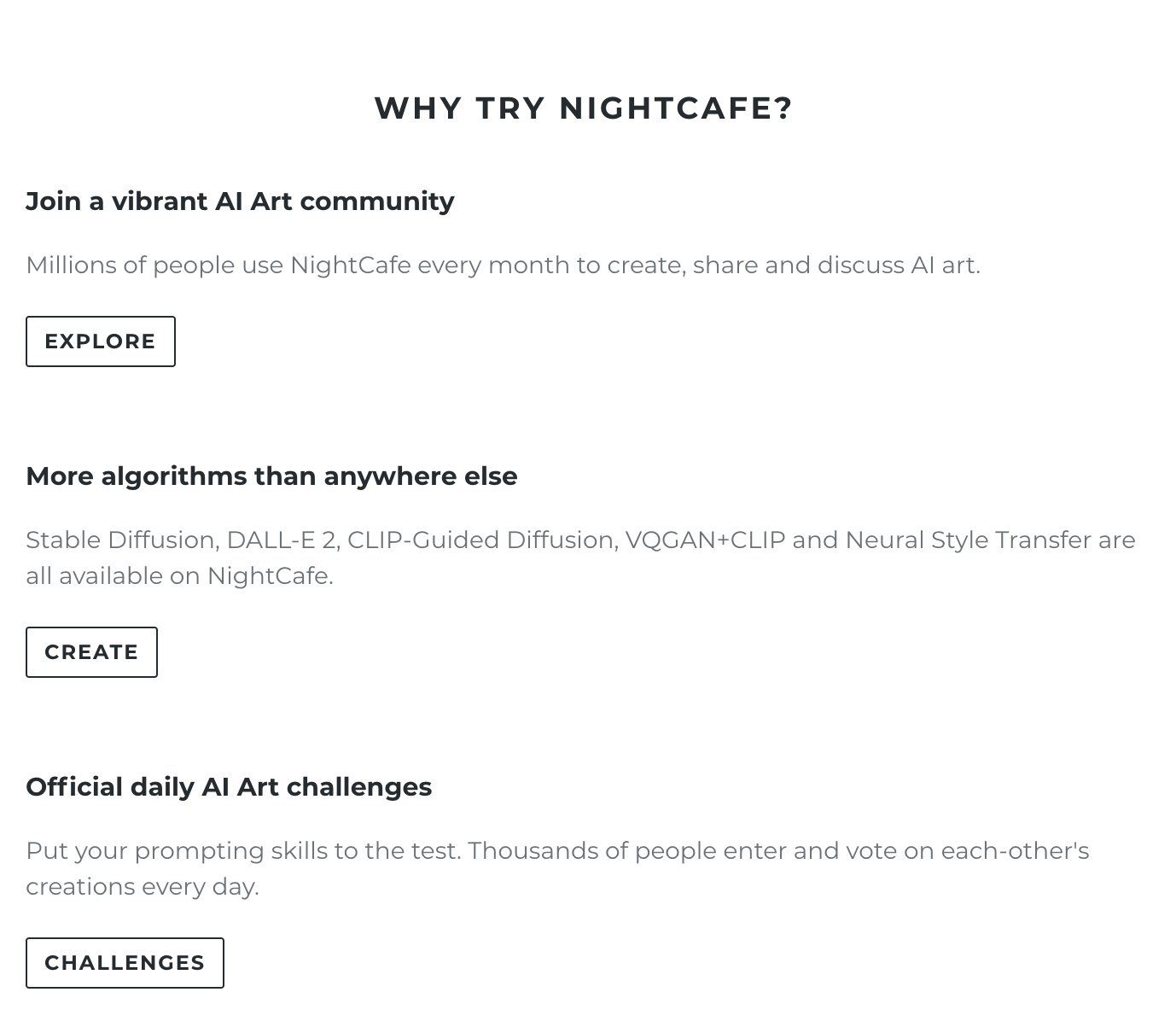Open the CHALLENGES button
Image resolution: width=1176 pixels, height=1033 pixels.
tap(125, 963)
